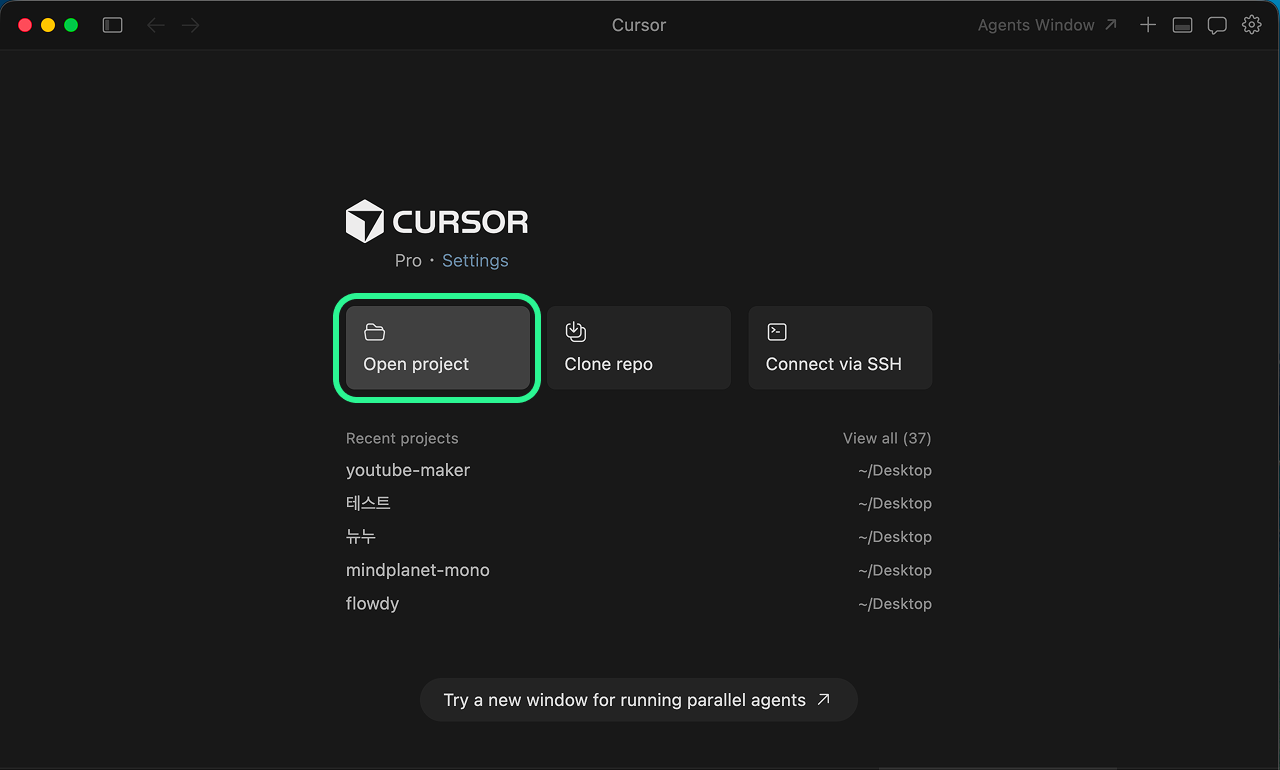The image size is (1280, 770).
Task: Close the window with red button
Action: pos(25,25)
